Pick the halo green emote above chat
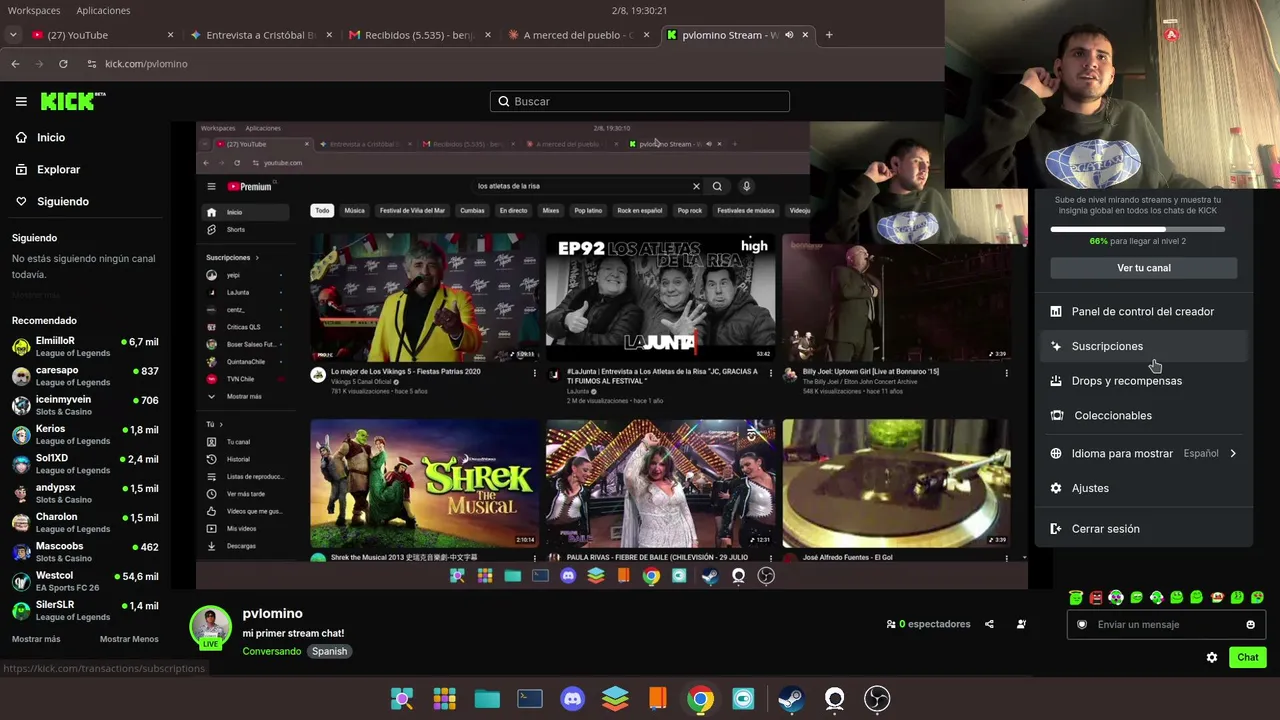Image resolution: width=1280 pixels, height=720 pixels. pos(1076,597)
